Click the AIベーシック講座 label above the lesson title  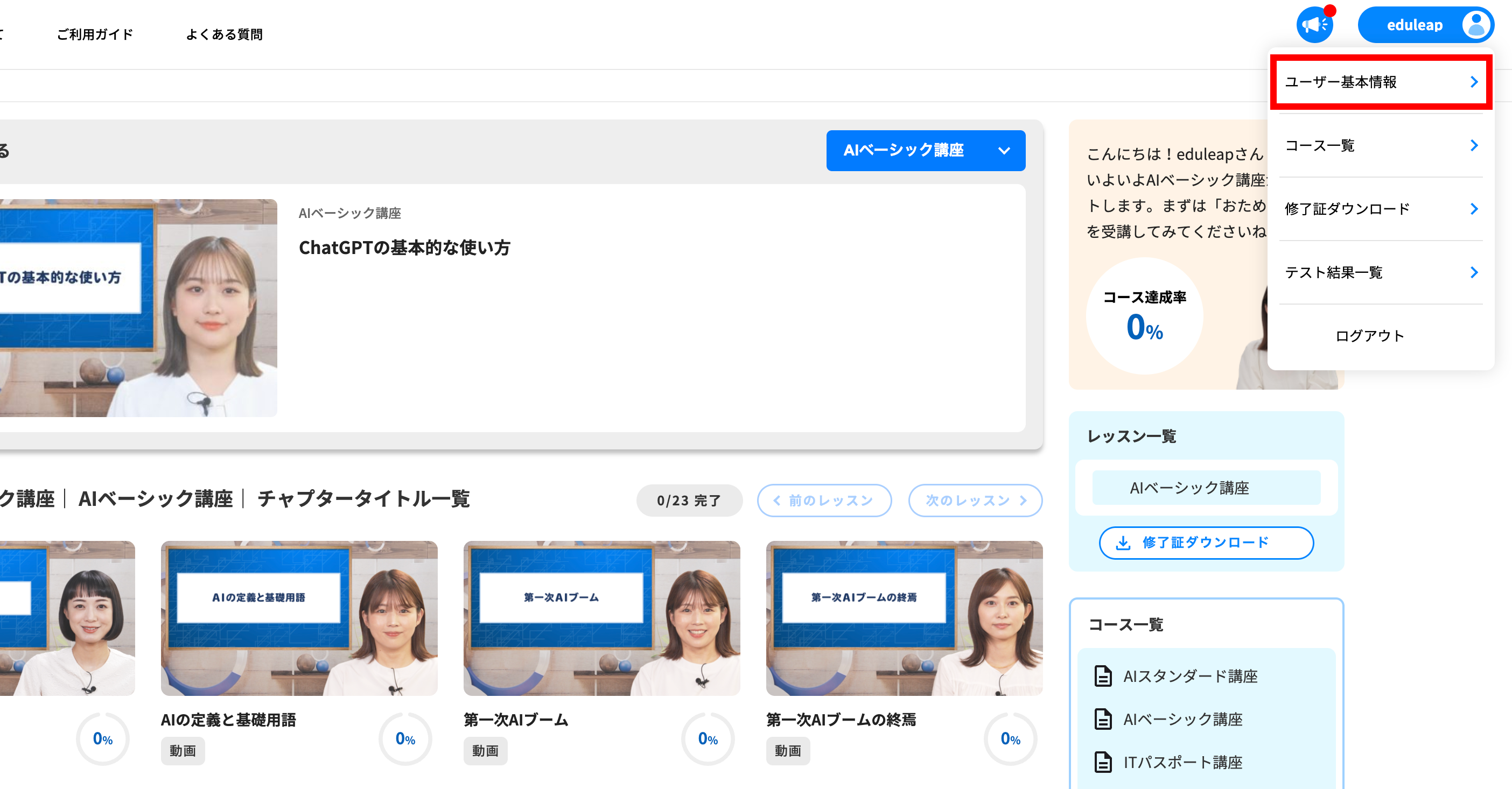coord(350,213)
